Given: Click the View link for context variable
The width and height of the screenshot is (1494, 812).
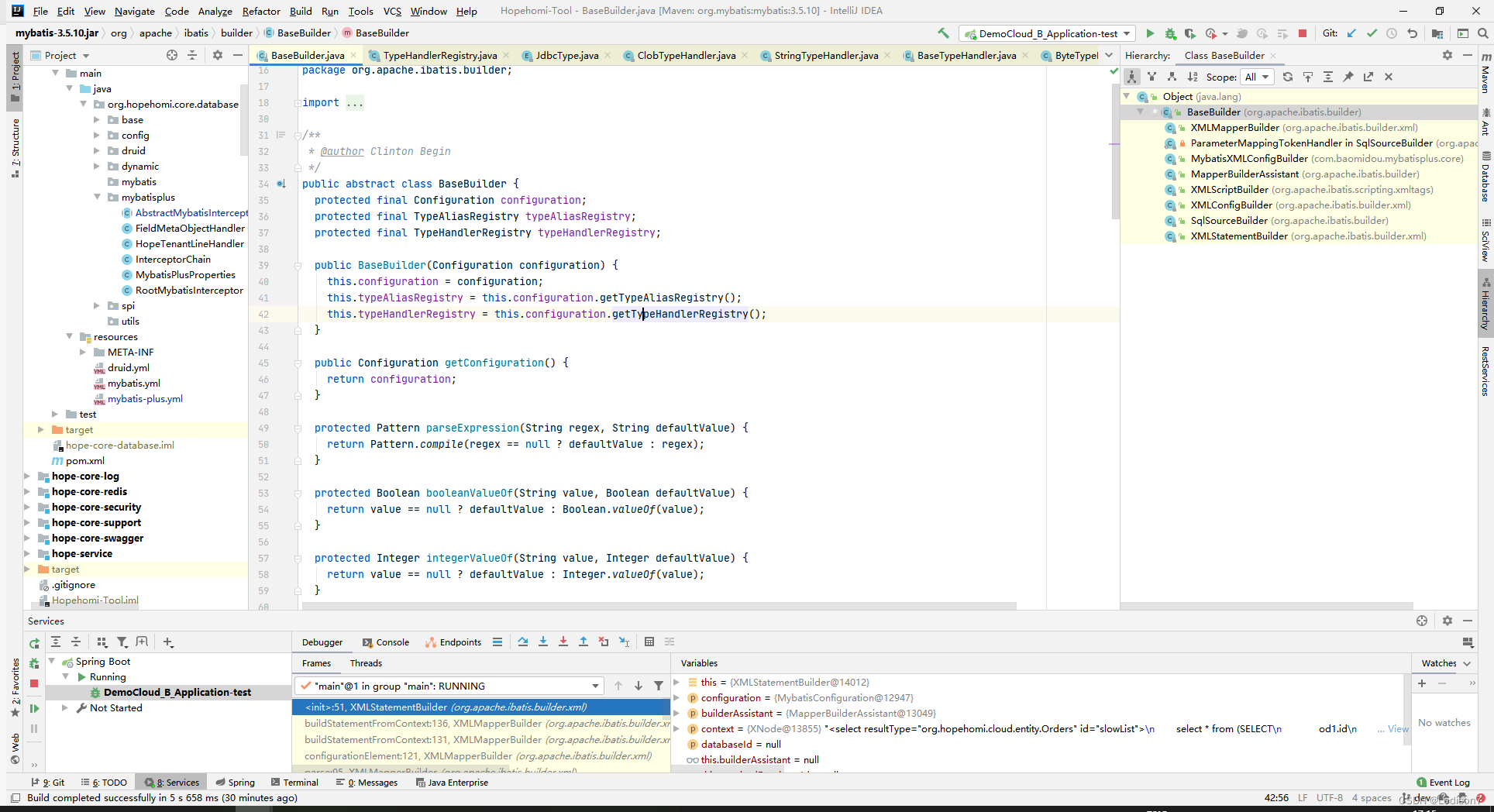Looking at the screenshot, I should tap(1398, 729).
